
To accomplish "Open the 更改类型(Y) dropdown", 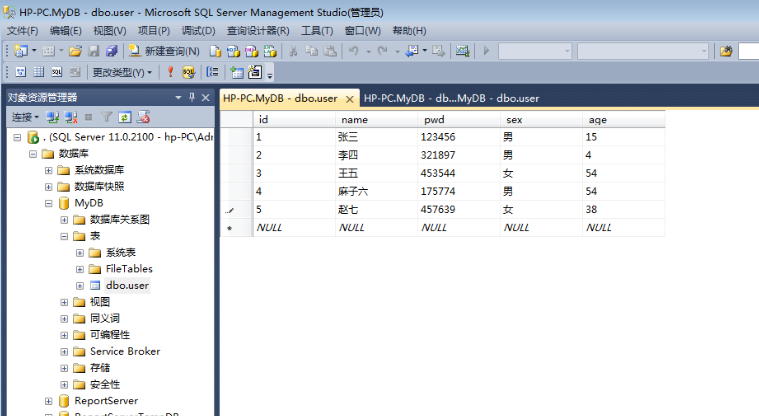I will coord(122,72).
